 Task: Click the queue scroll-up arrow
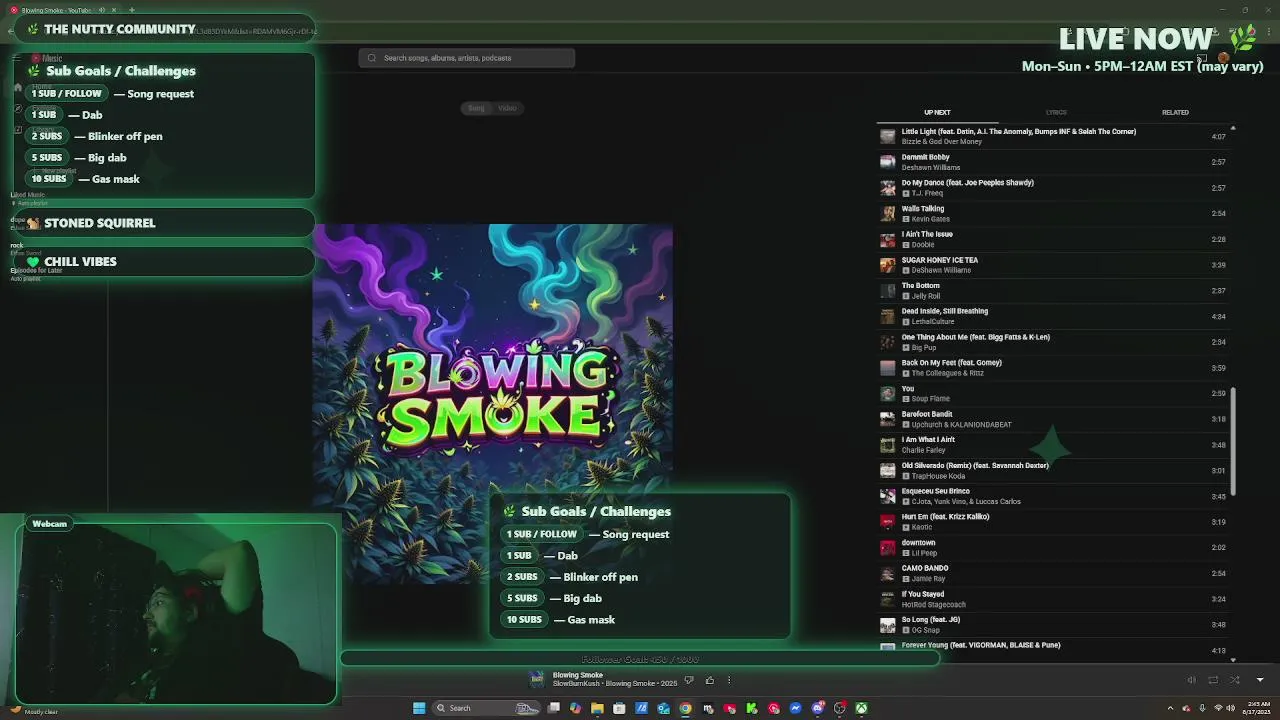pos(1233,128)
